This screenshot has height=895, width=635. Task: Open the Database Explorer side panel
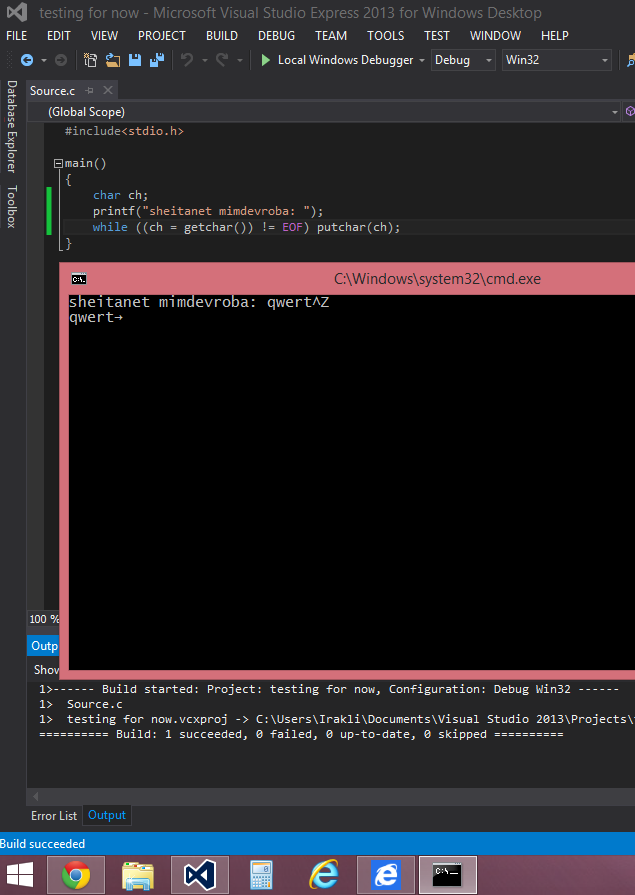[11, 127]
